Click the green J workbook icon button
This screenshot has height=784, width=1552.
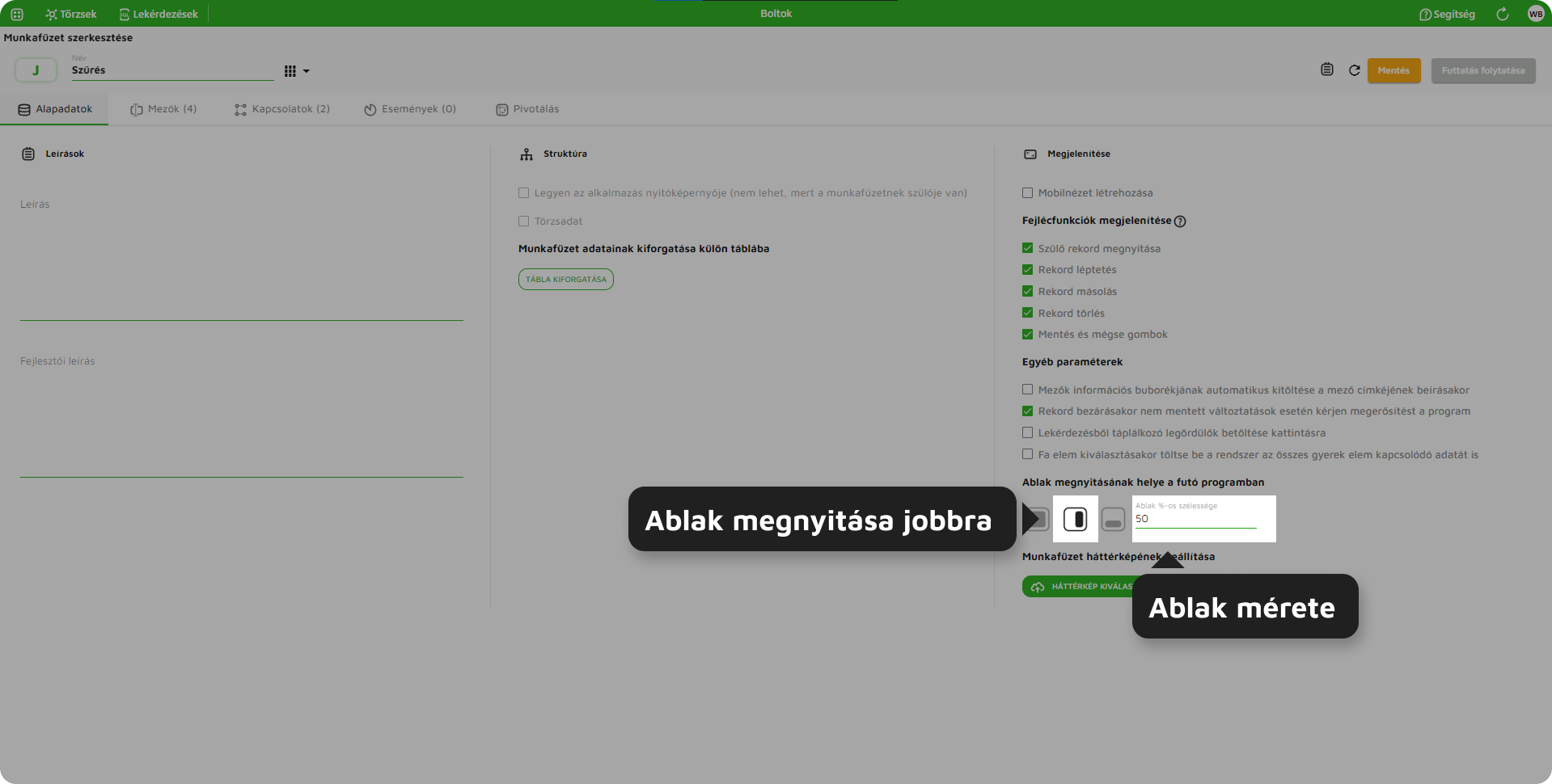click(36, 70)
